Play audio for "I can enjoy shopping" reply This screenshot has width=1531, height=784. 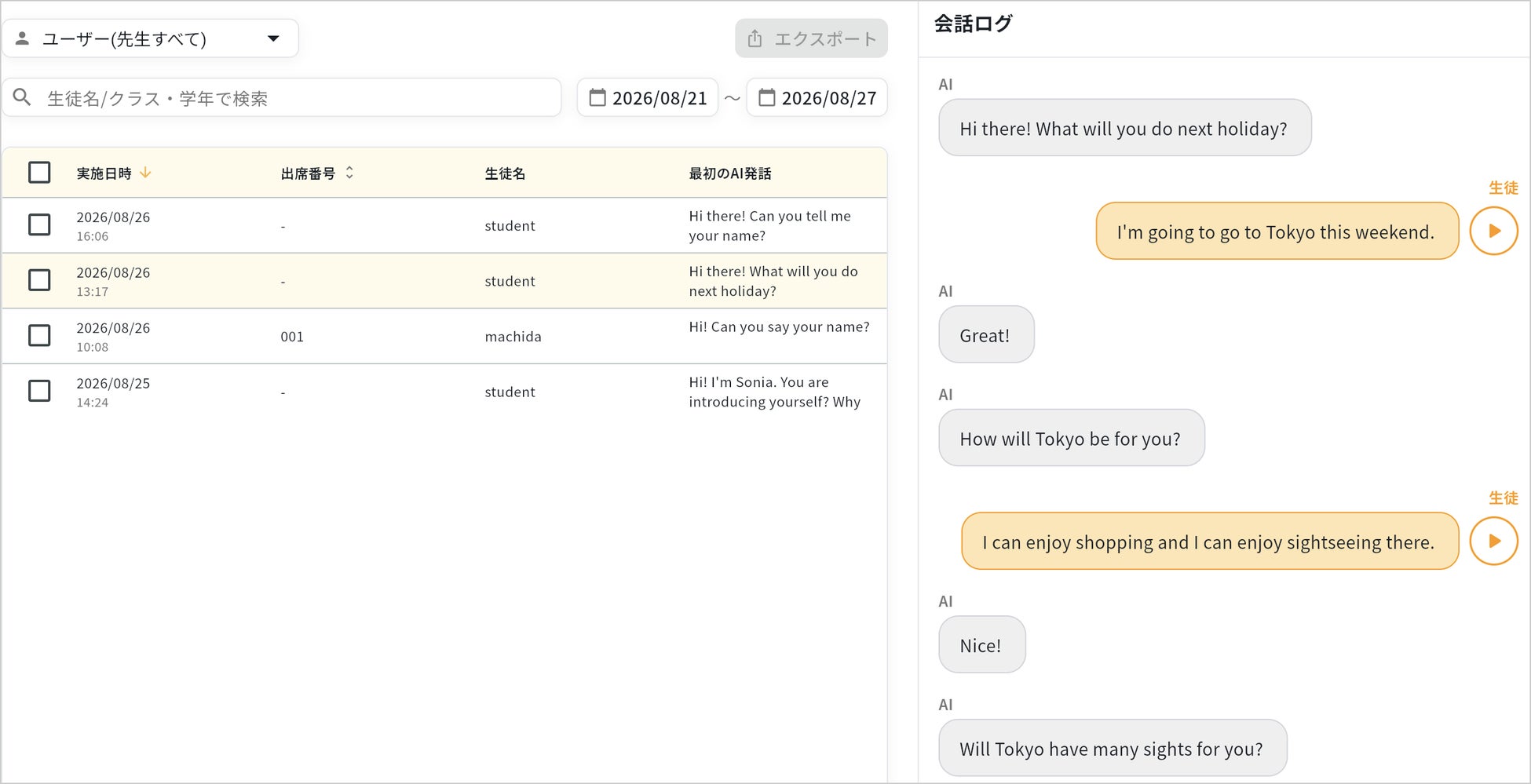point(1493,541)
